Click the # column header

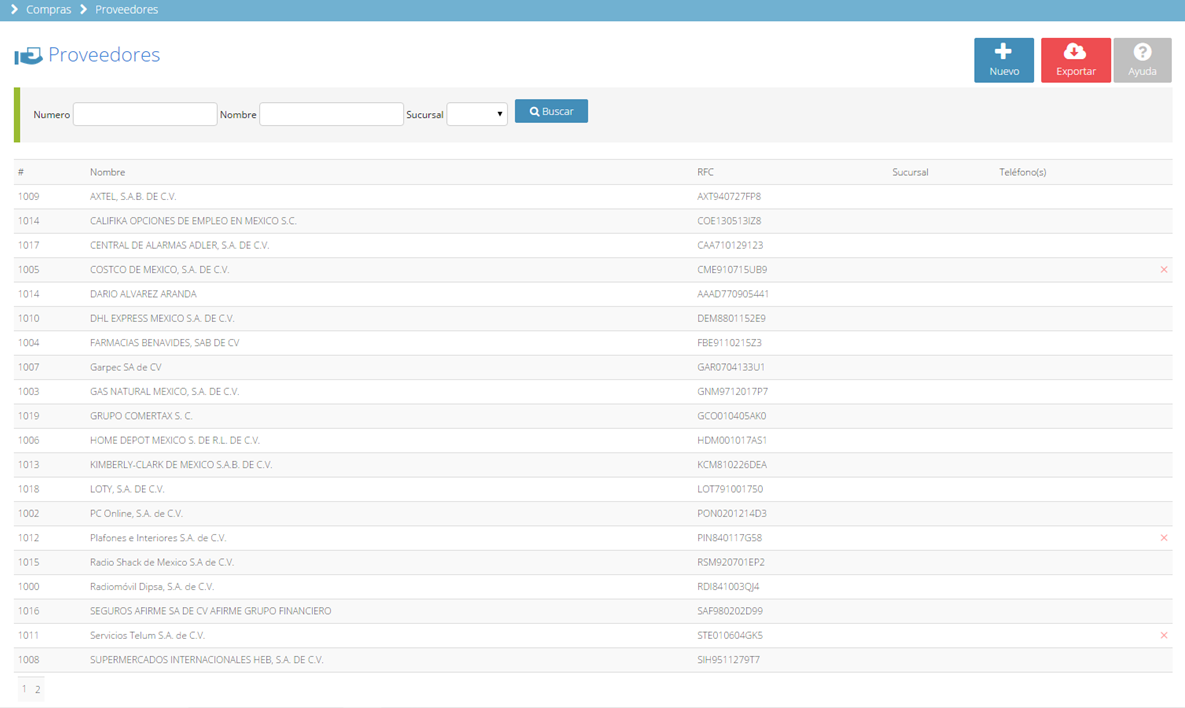point(21,172)
